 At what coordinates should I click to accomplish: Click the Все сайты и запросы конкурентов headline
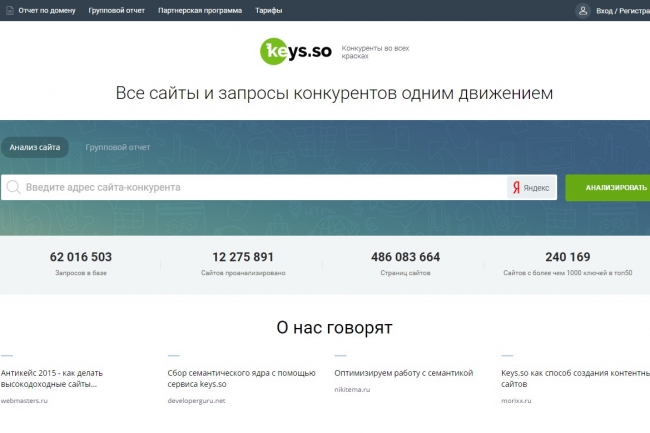click(334, 93)
